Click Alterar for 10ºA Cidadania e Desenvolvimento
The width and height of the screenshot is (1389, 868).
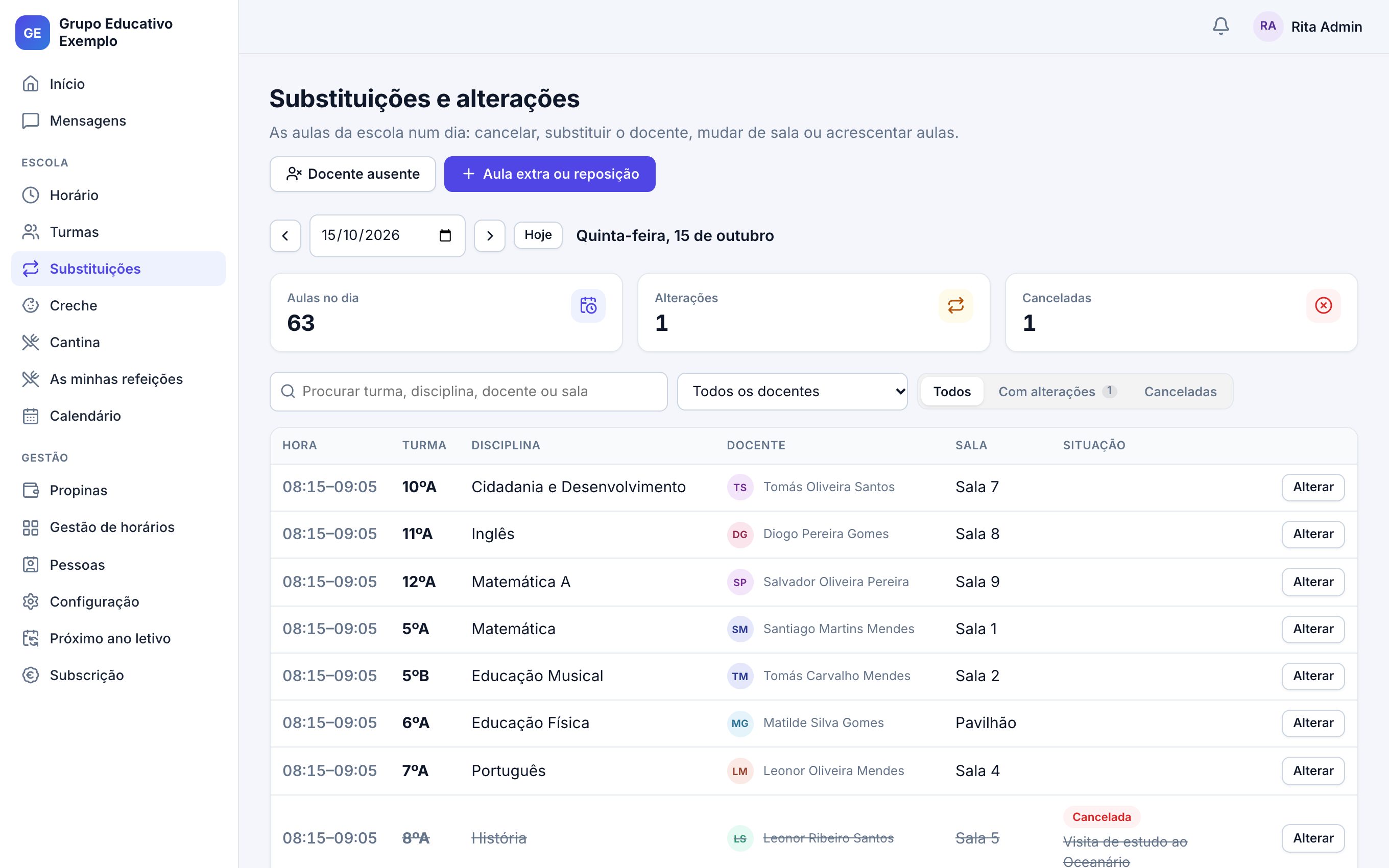(x=1313, y=488)
